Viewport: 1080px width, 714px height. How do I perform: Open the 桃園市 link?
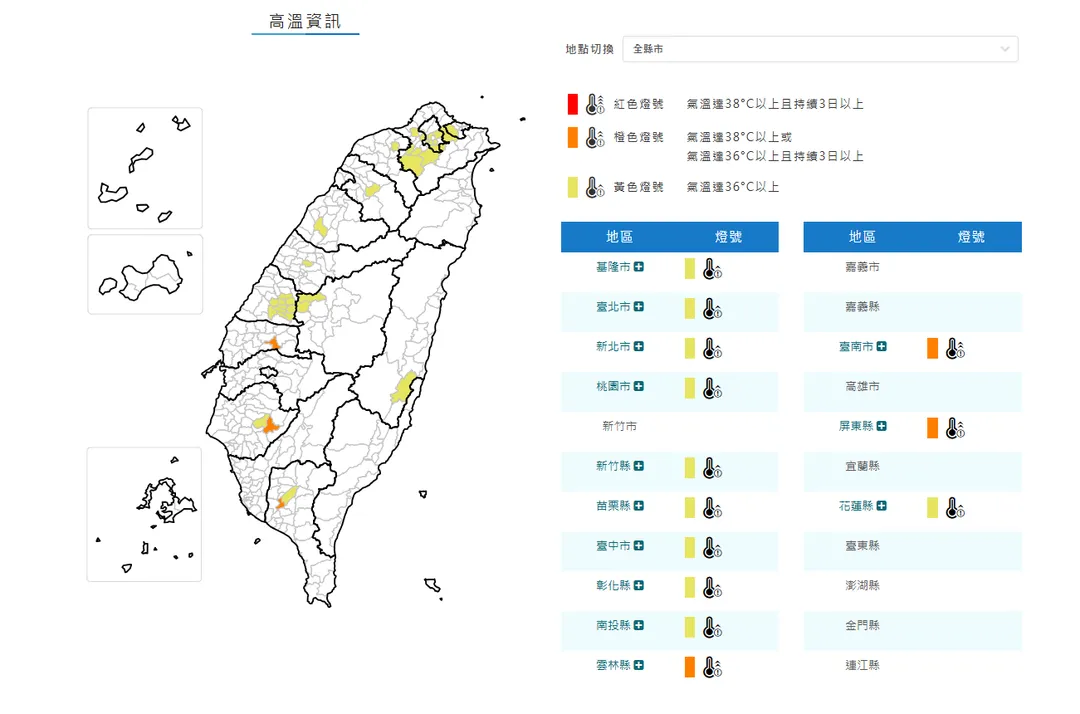[x=613, y=386]
